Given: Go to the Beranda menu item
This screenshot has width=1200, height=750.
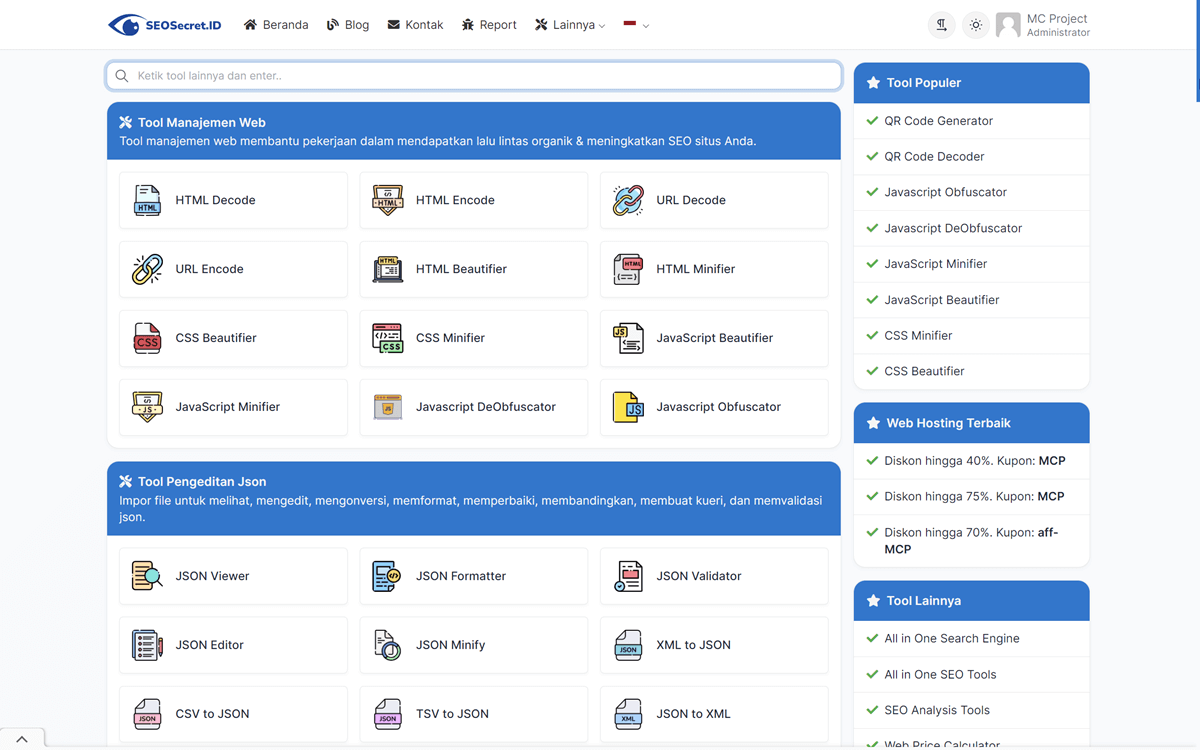Looking at the screenshot, I should point(276,24).
